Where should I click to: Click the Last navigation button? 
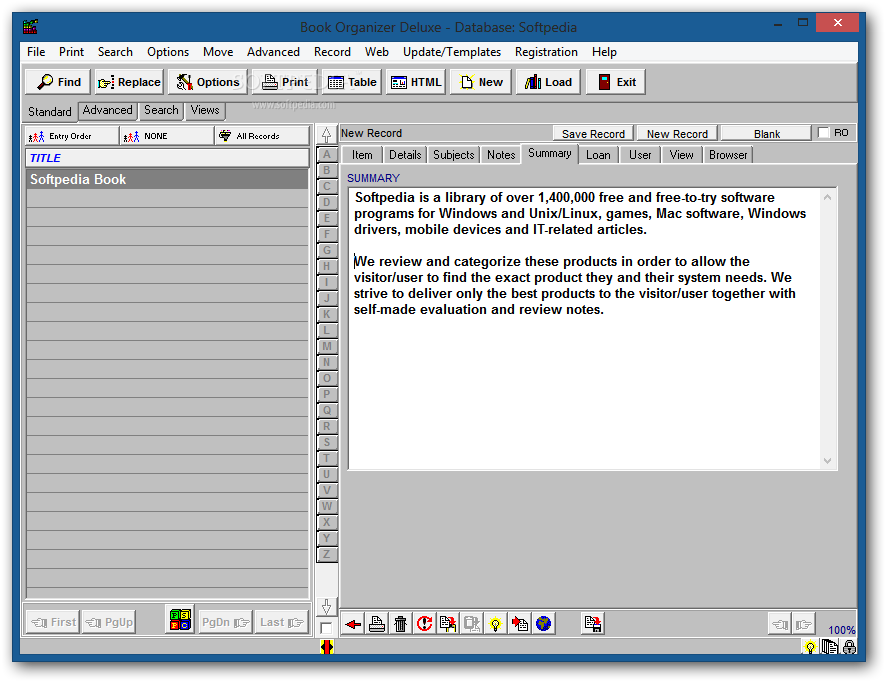click(x=281, y=622)
